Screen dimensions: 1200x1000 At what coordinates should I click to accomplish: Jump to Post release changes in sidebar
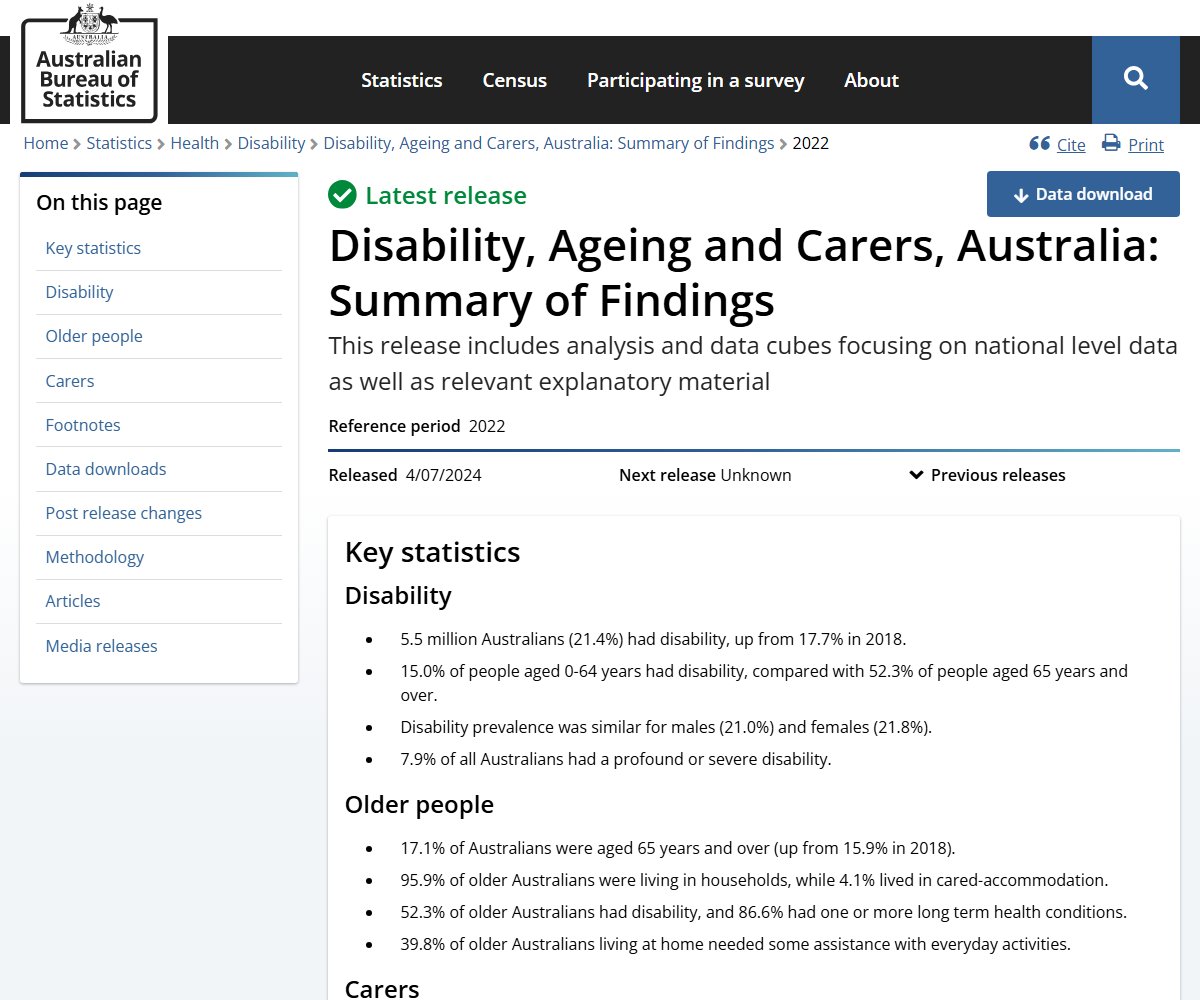point(124,513)
